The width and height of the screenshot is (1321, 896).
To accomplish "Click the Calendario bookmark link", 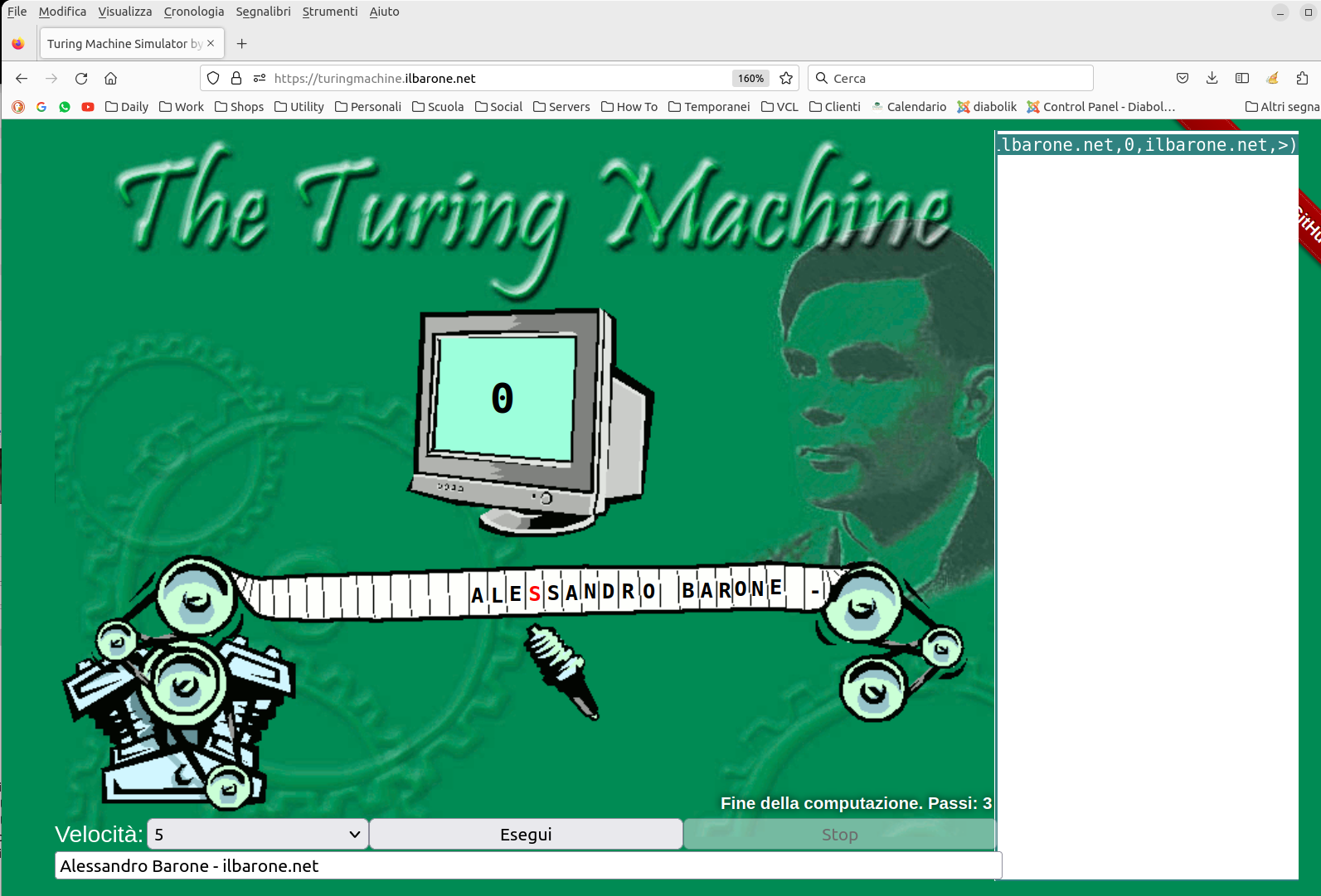I will pyautogui.click(x=909, y=107).
